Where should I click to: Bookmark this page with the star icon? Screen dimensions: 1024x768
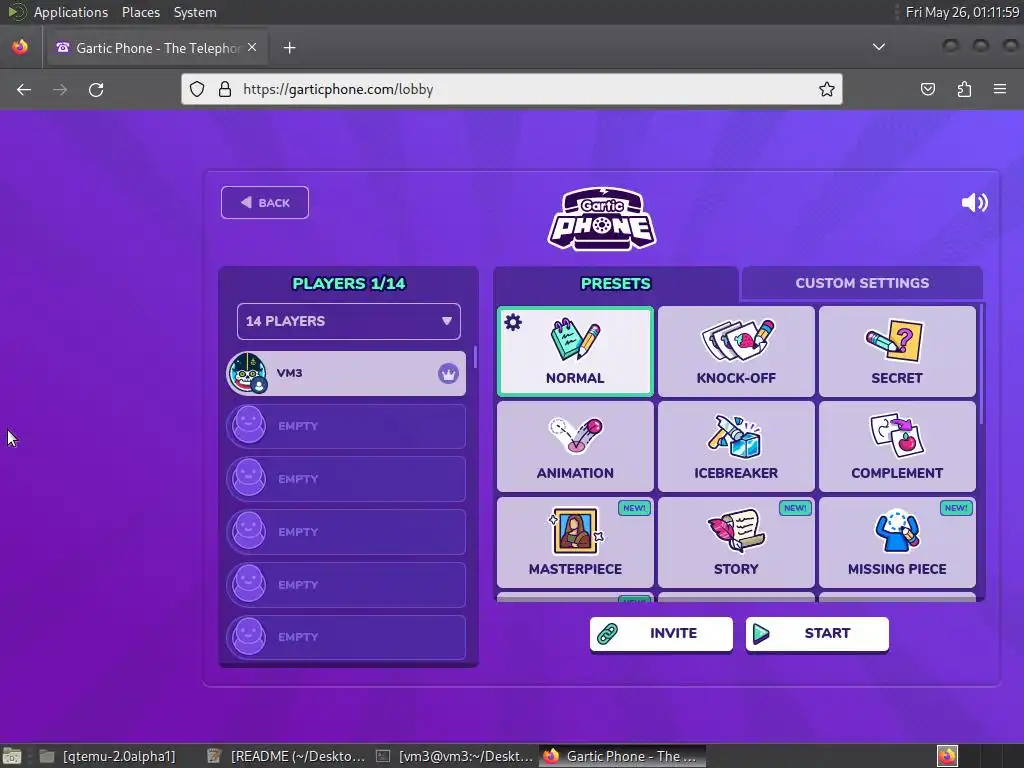[827, 89]
